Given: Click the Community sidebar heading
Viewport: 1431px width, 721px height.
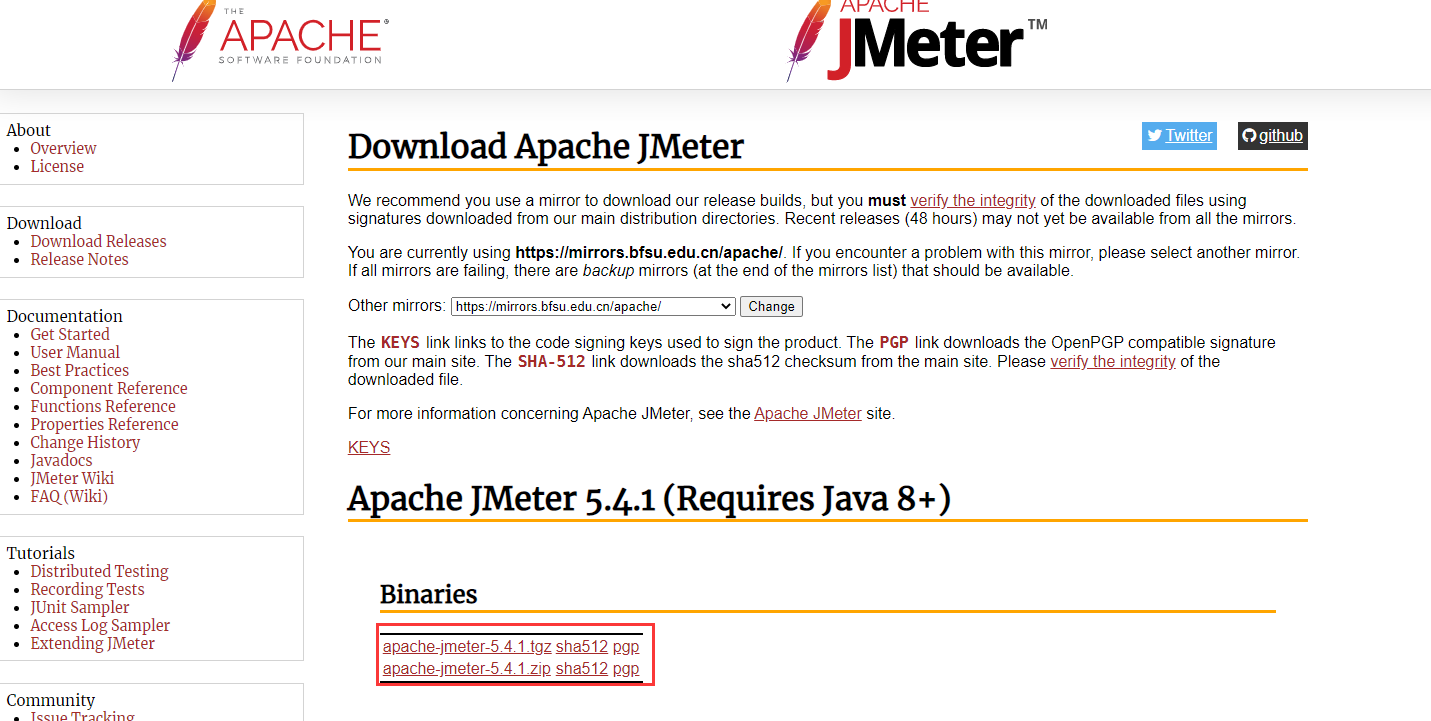Looking at the screenshot, I should pyautogui.click(x=51, y=700).
